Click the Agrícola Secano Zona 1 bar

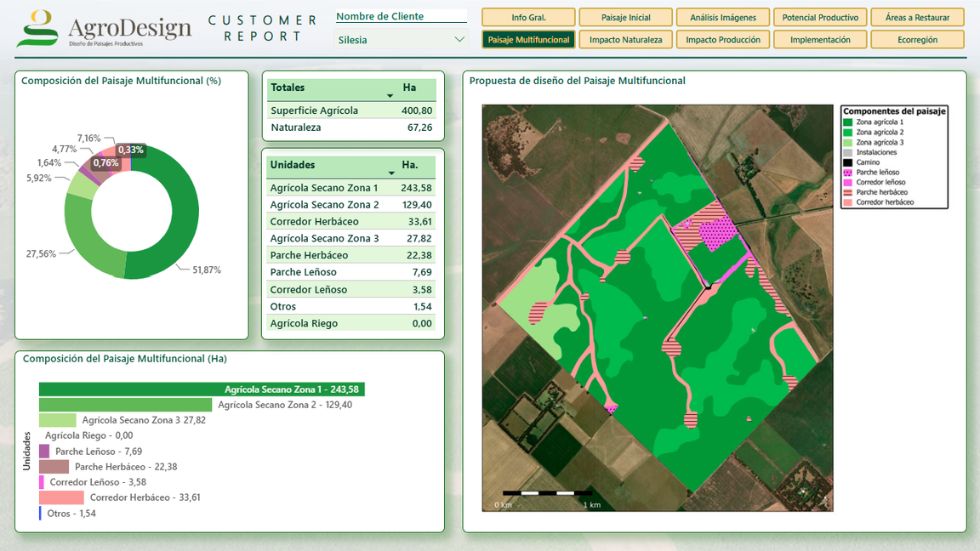(x=201, y=389)
